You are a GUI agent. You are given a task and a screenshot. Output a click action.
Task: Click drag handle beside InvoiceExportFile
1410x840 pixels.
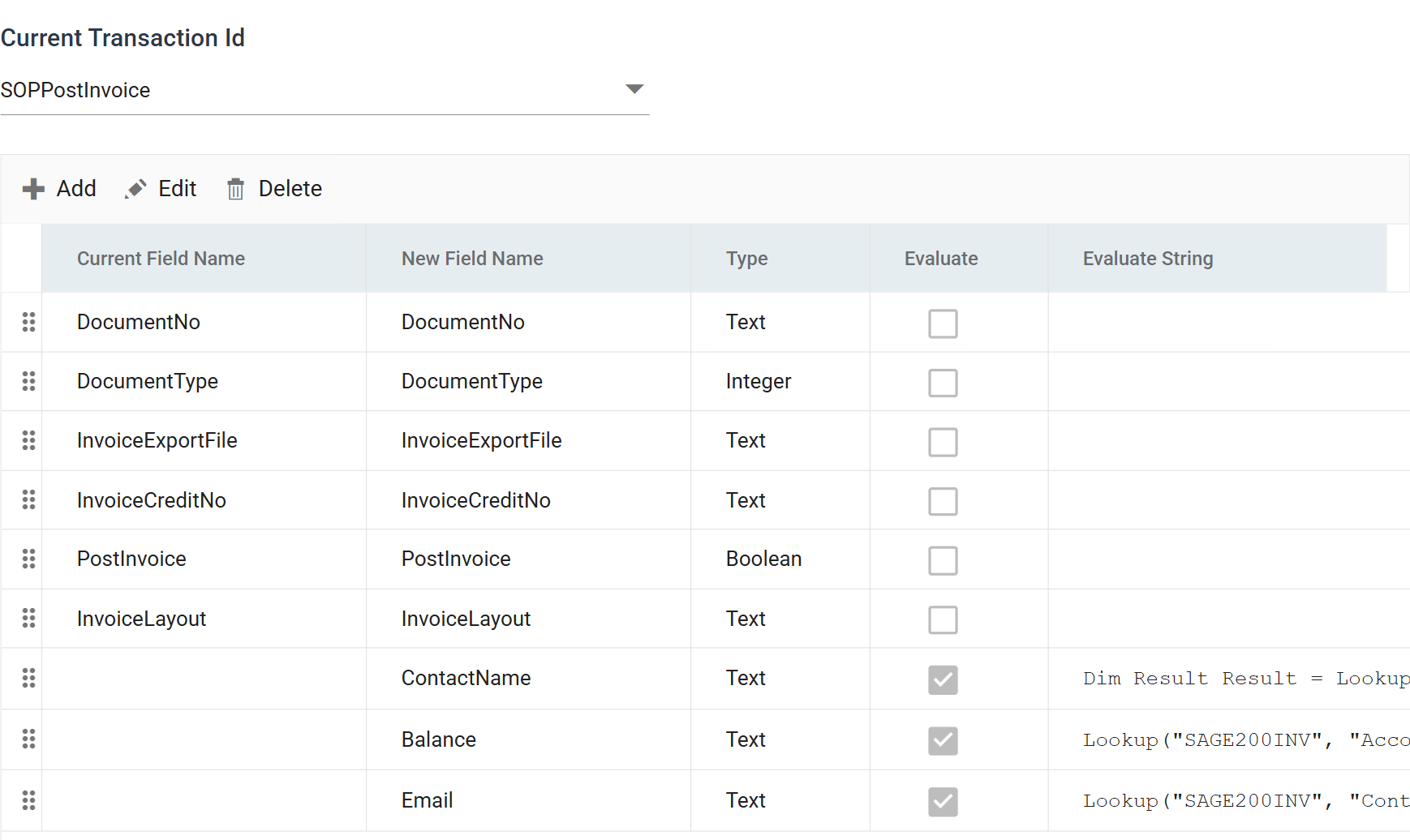click(x=28, y=440)
